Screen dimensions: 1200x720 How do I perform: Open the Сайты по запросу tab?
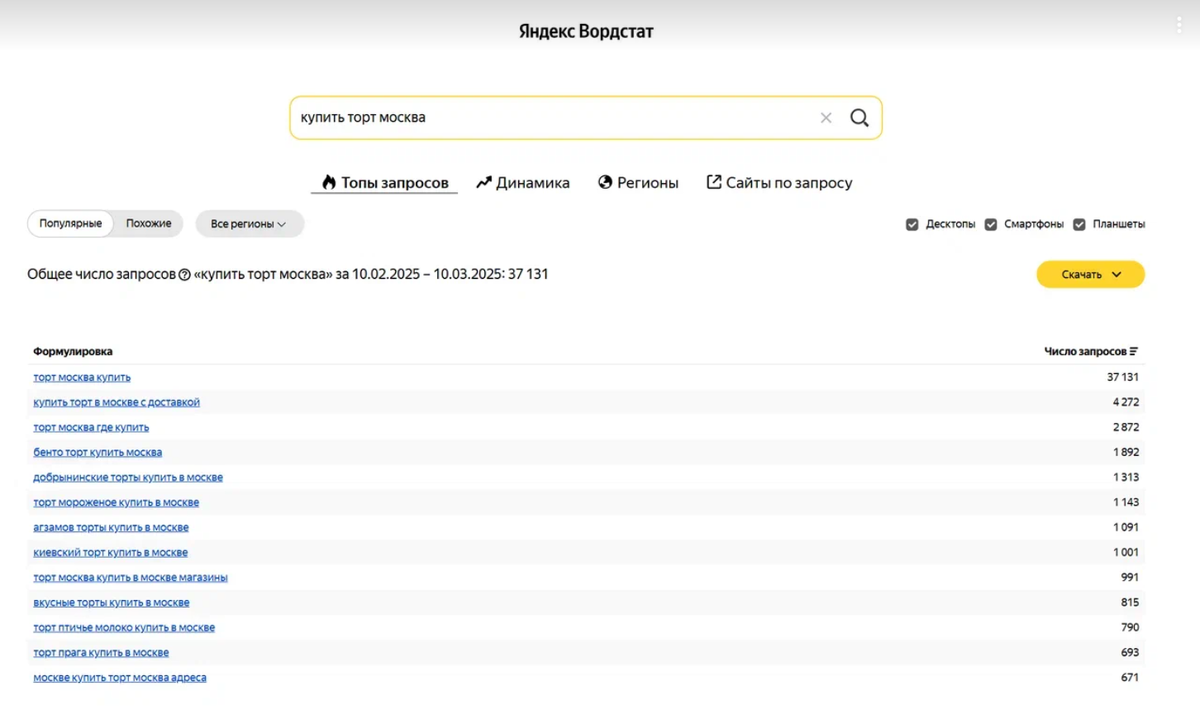click(x=779, y=183)
